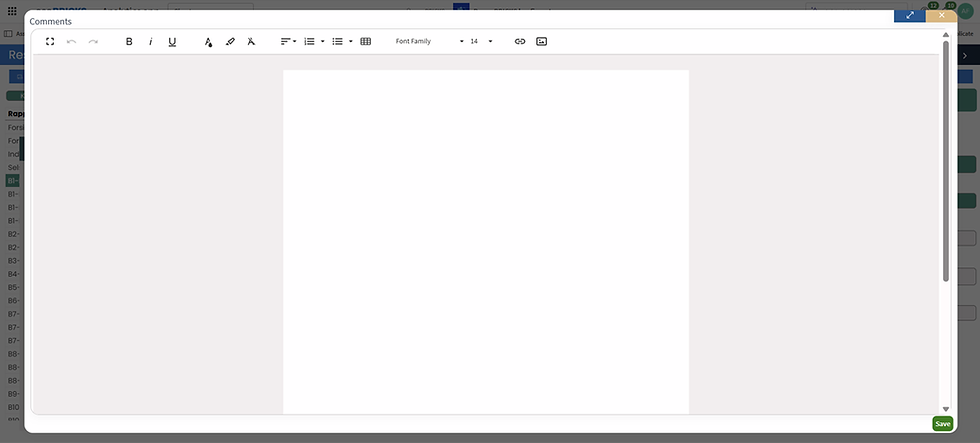Open the Font Family dropdown
This screenshot has height=443, width=980.
[429, 41]
